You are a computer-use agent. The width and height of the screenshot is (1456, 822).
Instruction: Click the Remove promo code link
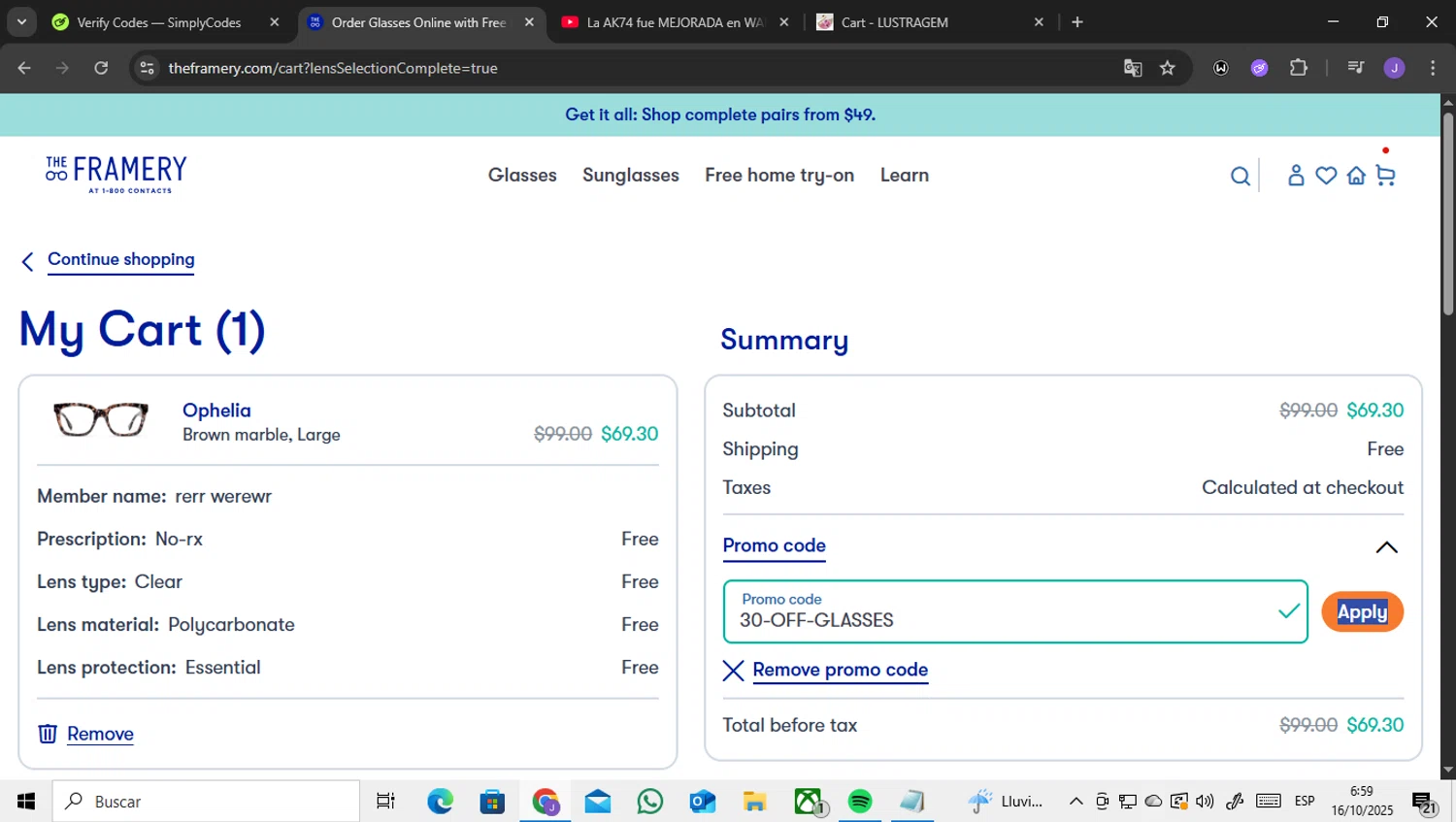(x=841, y=671)
